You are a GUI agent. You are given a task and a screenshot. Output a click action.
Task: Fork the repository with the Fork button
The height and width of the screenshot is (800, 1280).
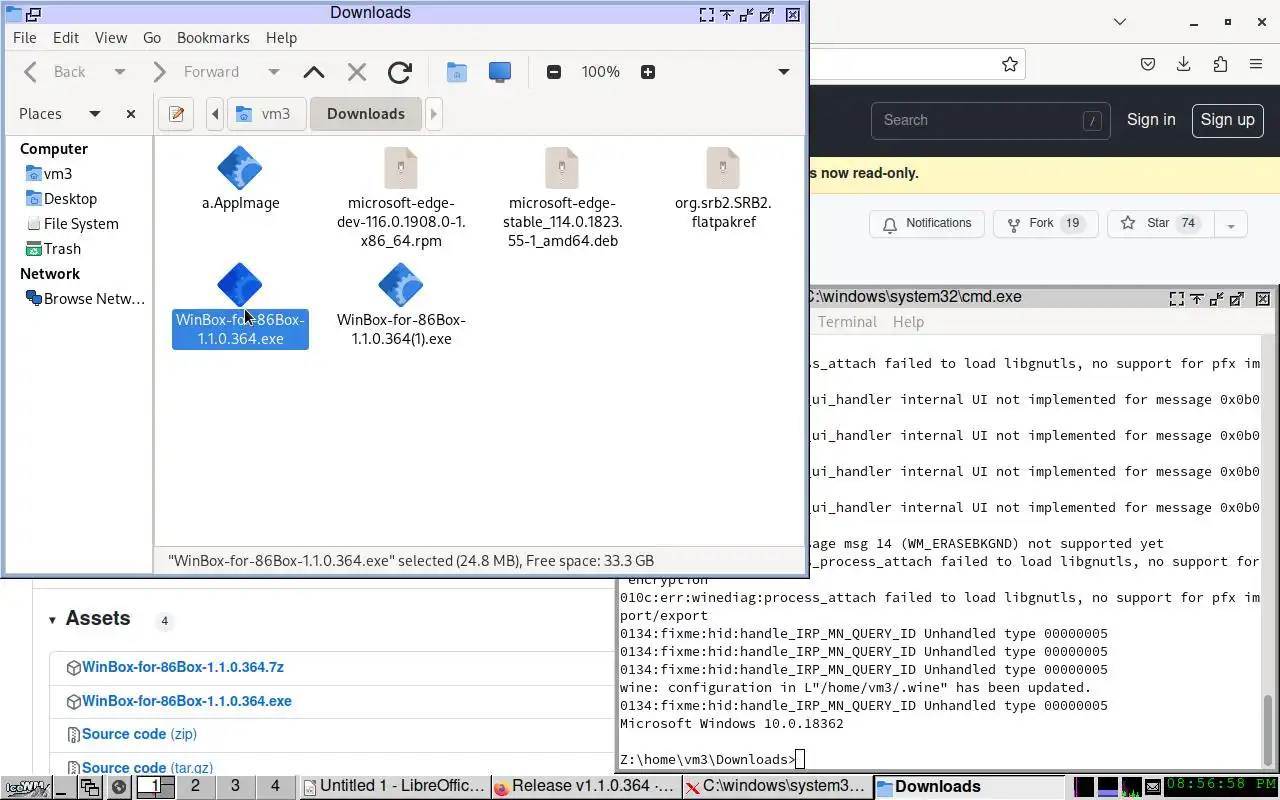click(x=1045, y=223)
